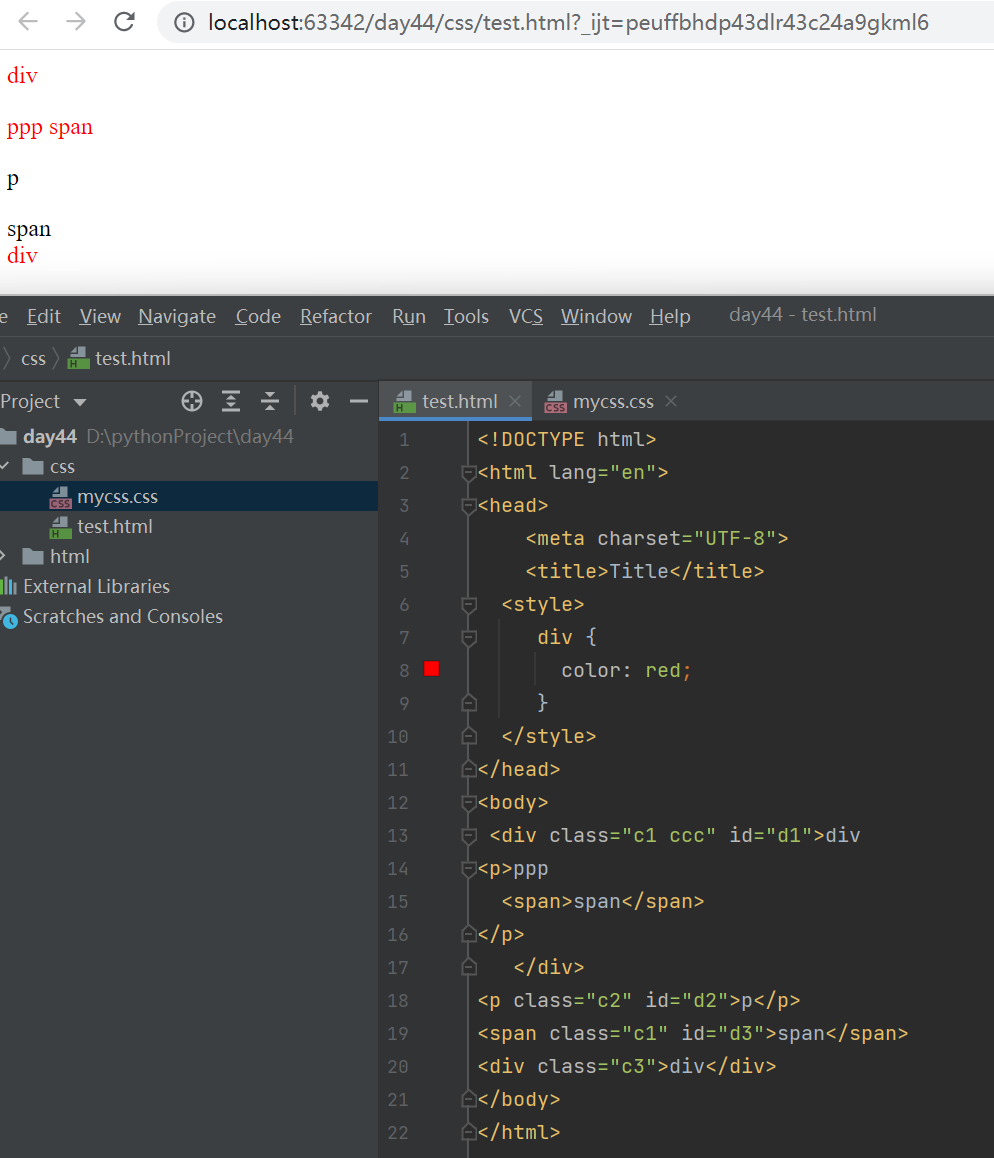Fold the div rule at line 7
Screen dimensions: 994x1158
pos(468,637)
